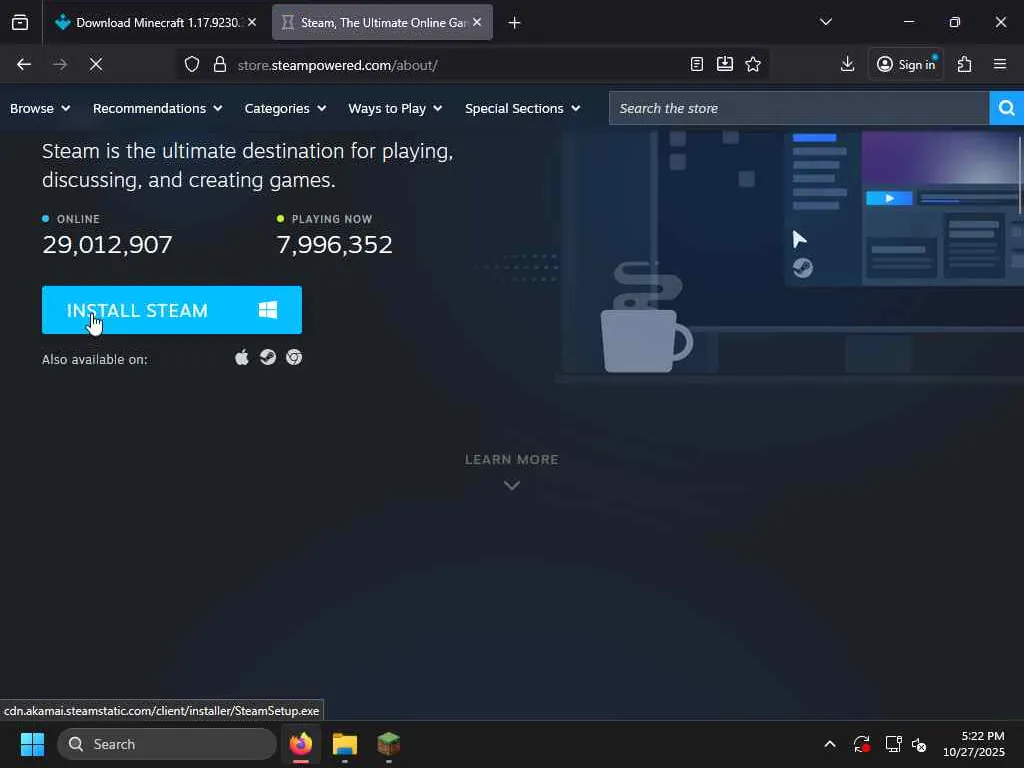Click the LEARN MORE link text

pos(512,460)
